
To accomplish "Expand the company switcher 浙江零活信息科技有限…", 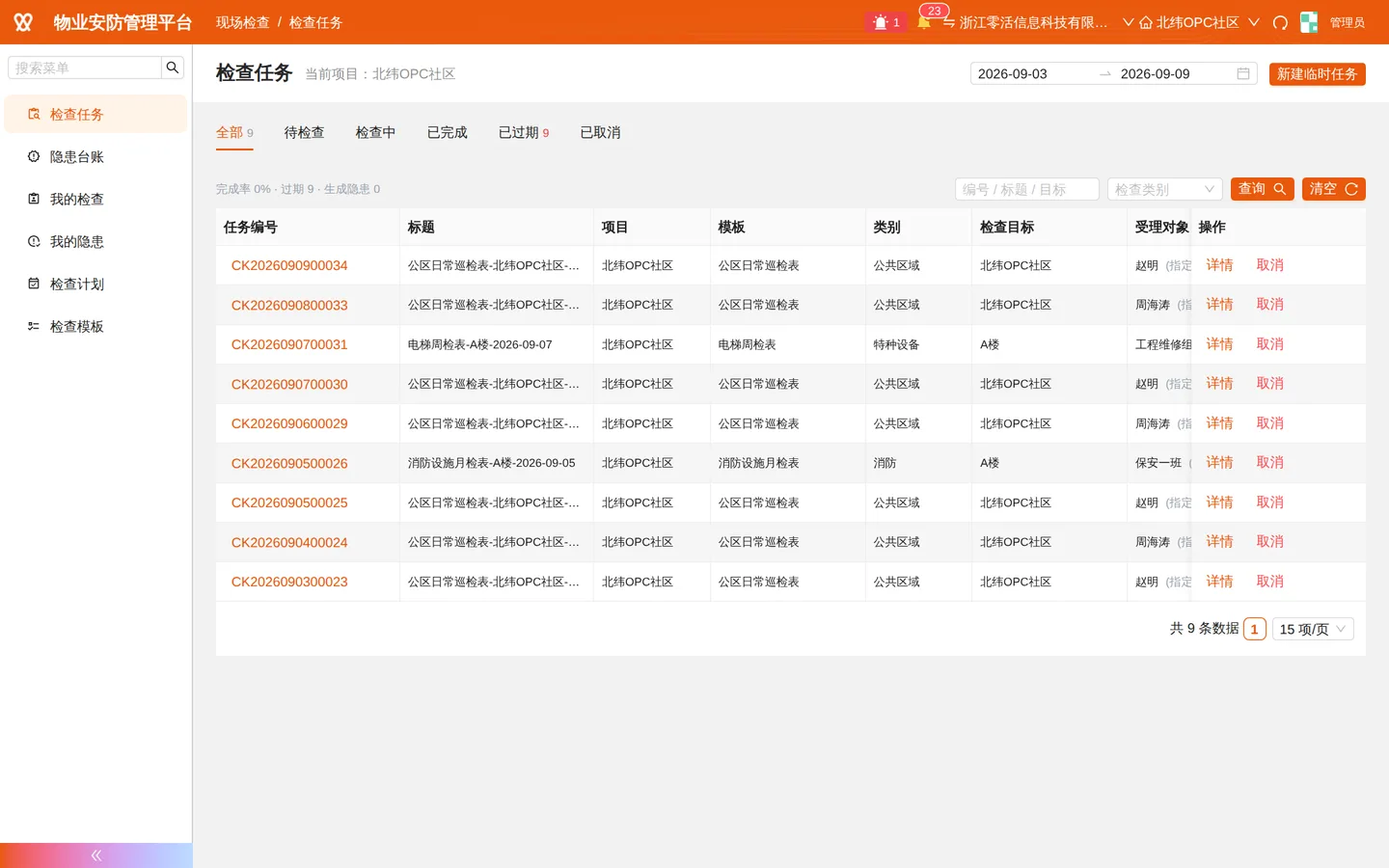I will point(1038,22).
